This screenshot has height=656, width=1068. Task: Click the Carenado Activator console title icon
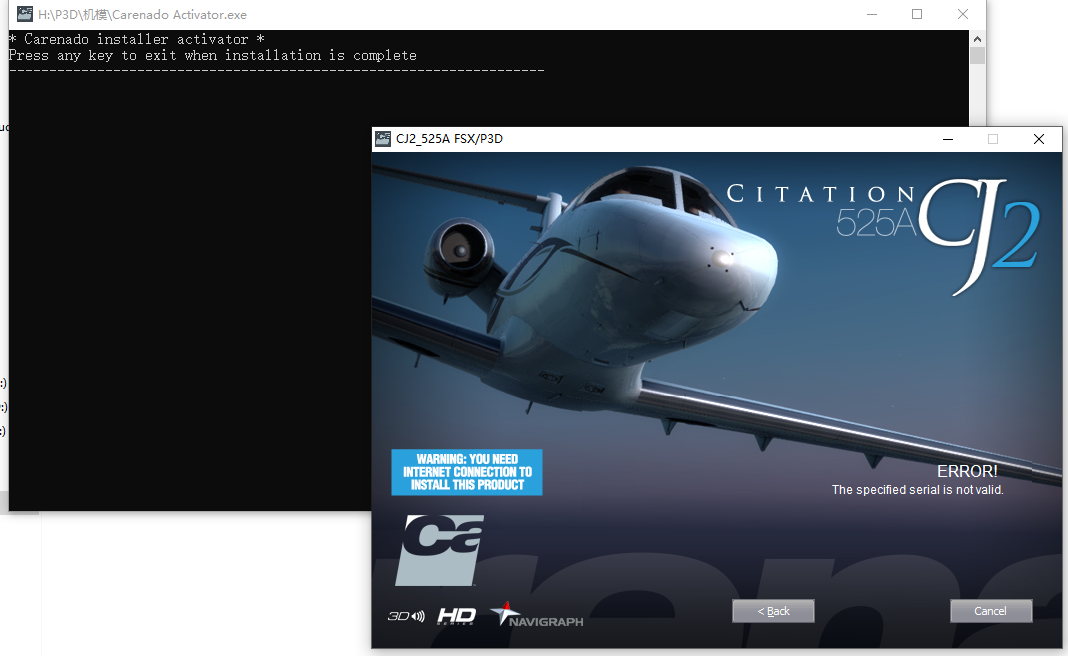coord(25,14)
